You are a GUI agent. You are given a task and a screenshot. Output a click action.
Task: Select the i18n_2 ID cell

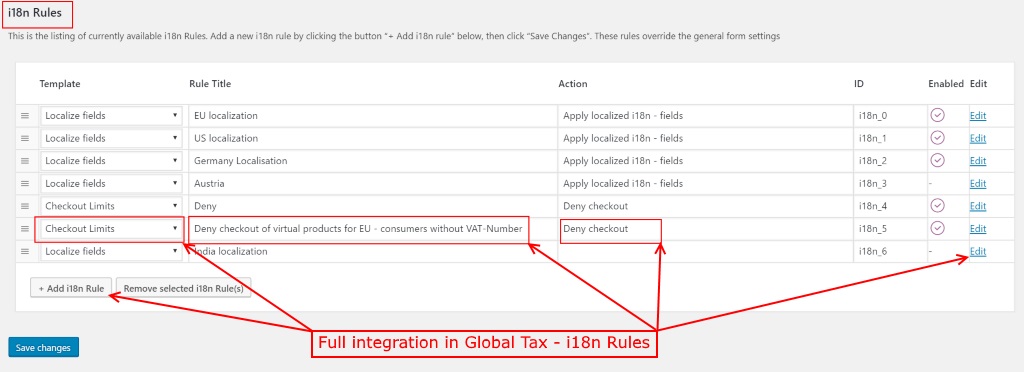pos(889,161)
